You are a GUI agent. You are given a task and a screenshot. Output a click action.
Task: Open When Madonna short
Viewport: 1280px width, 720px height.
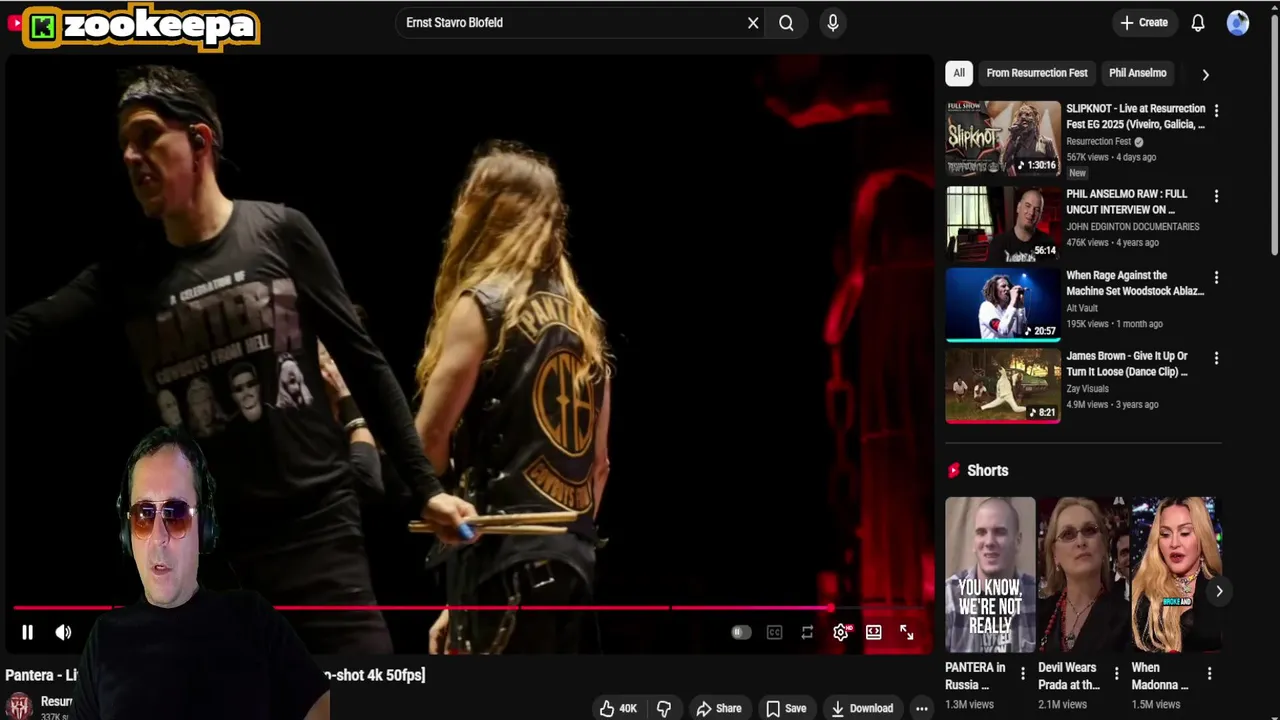[1175, 575]
